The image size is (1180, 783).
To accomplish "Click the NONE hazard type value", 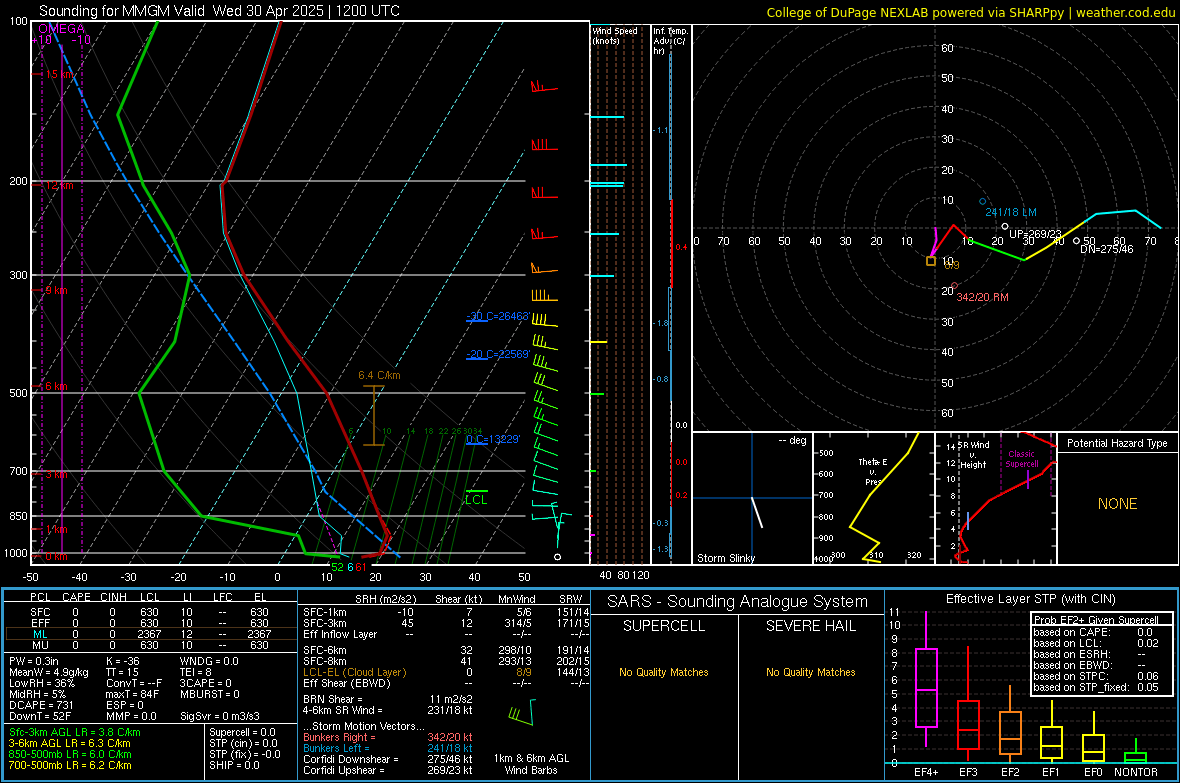I will point(1117,504).
